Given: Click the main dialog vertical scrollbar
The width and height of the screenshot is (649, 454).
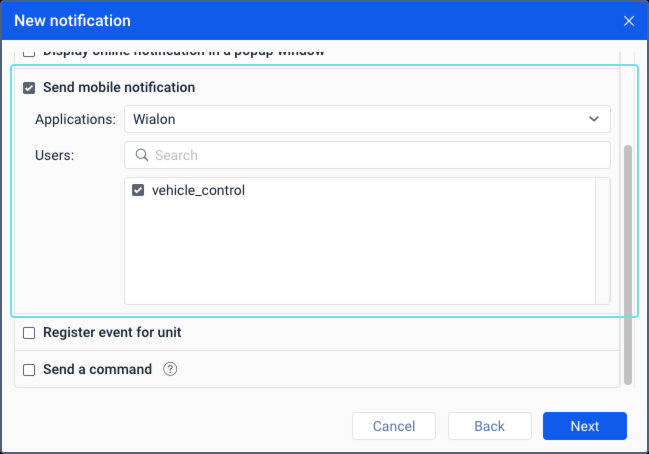Looking at the screenshot, I should (628, 262).
